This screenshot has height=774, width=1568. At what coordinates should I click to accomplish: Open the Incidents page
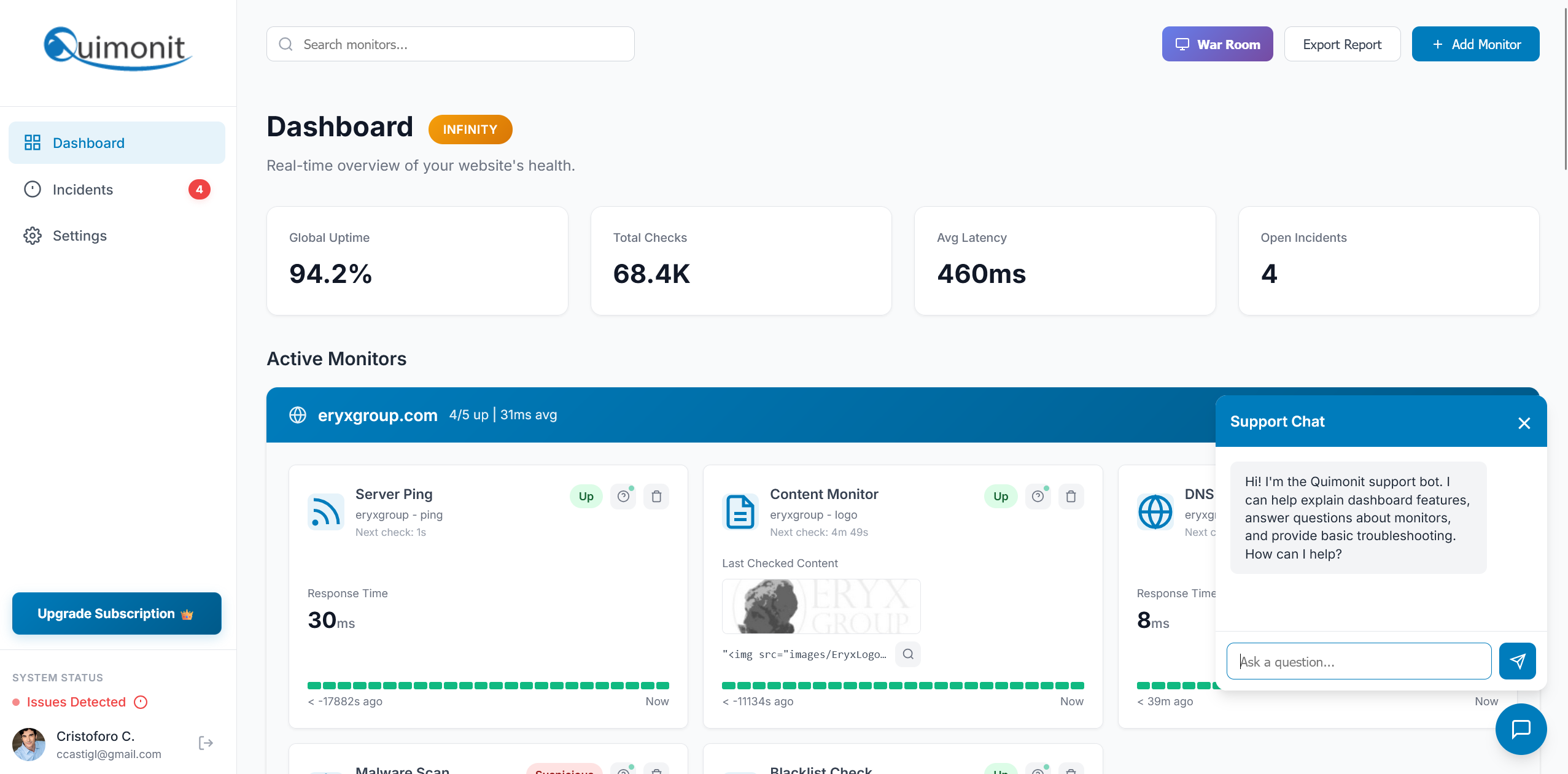tap(83, 190)
